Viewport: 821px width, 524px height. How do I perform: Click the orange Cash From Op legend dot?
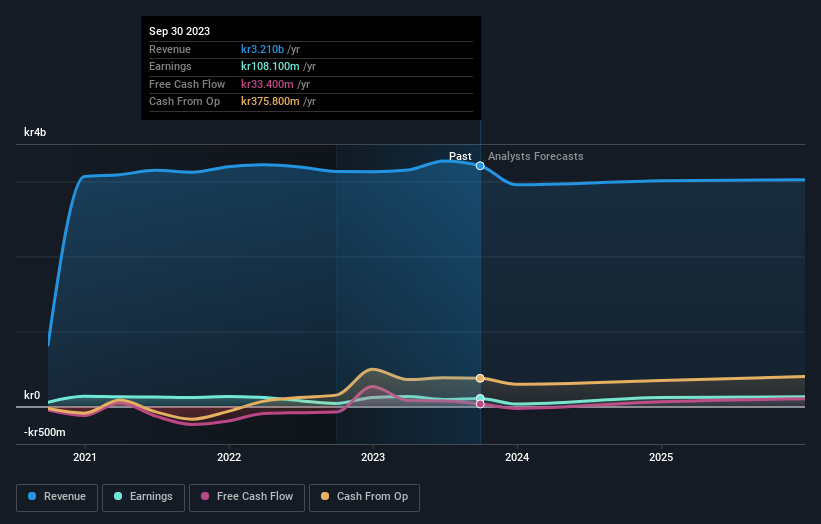coord(325,496)
